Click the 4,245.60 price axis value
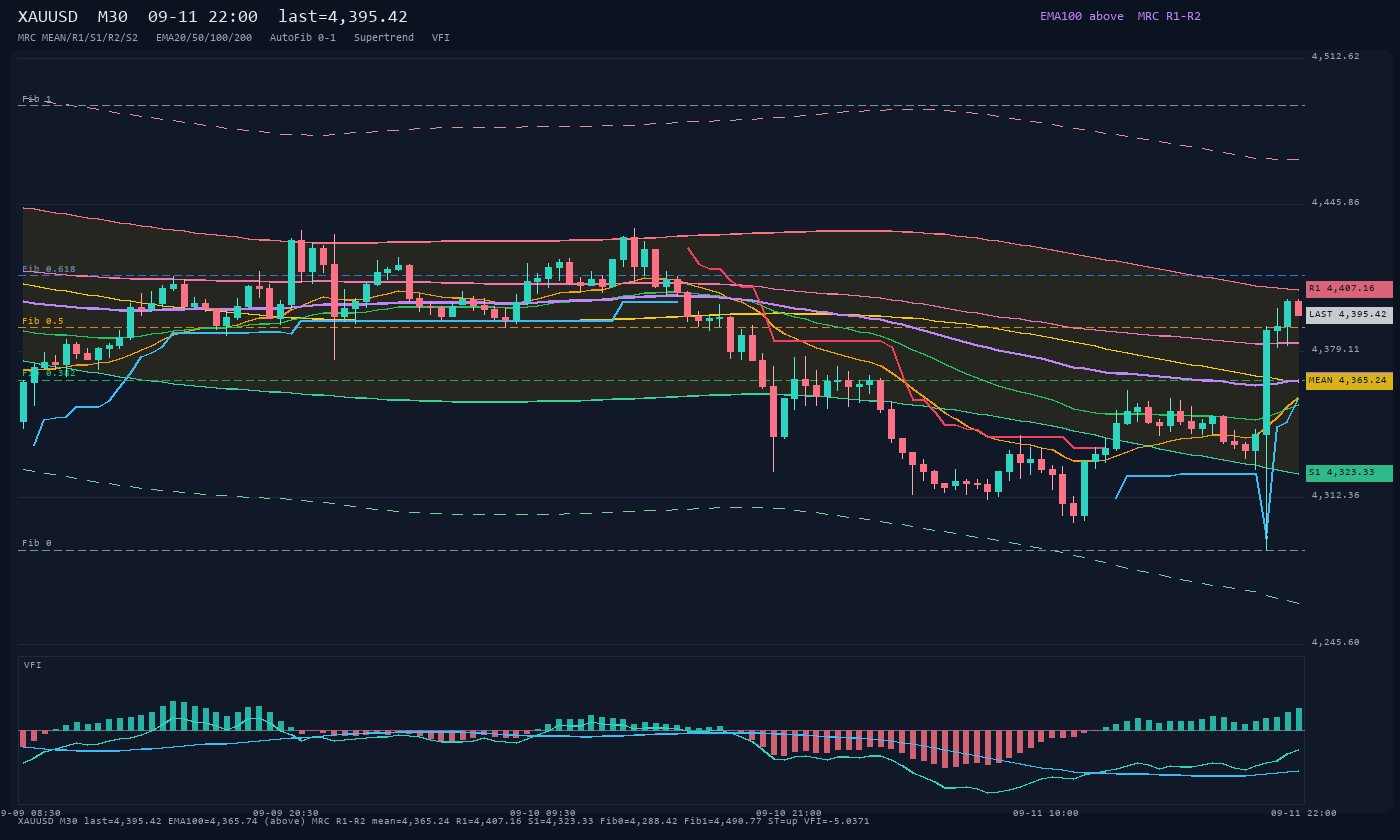1400x840 pixels. 1335,643
